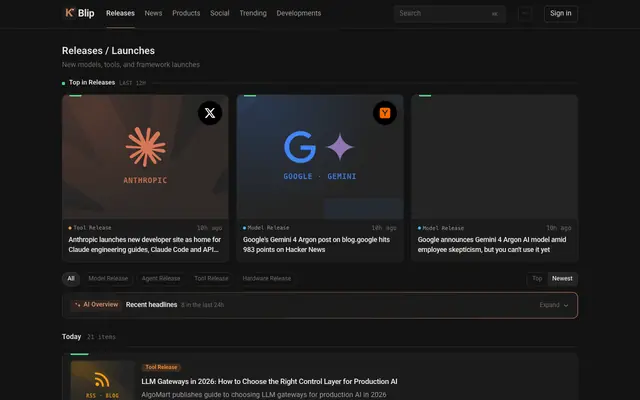Open Gemini 4 Argon Hacker News headline
The image size is (640, 400).
coord(316,244)
